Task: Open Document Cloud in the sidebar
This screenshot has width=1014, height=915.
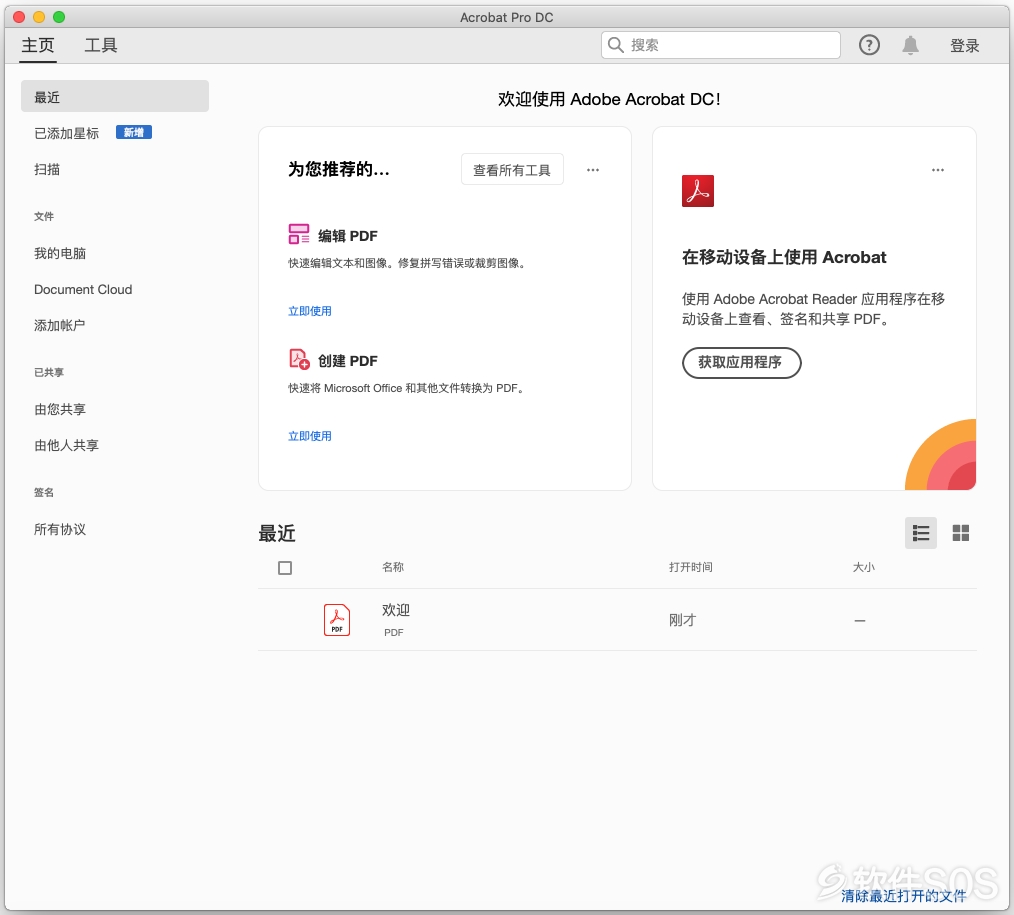Action: point(83,290)
